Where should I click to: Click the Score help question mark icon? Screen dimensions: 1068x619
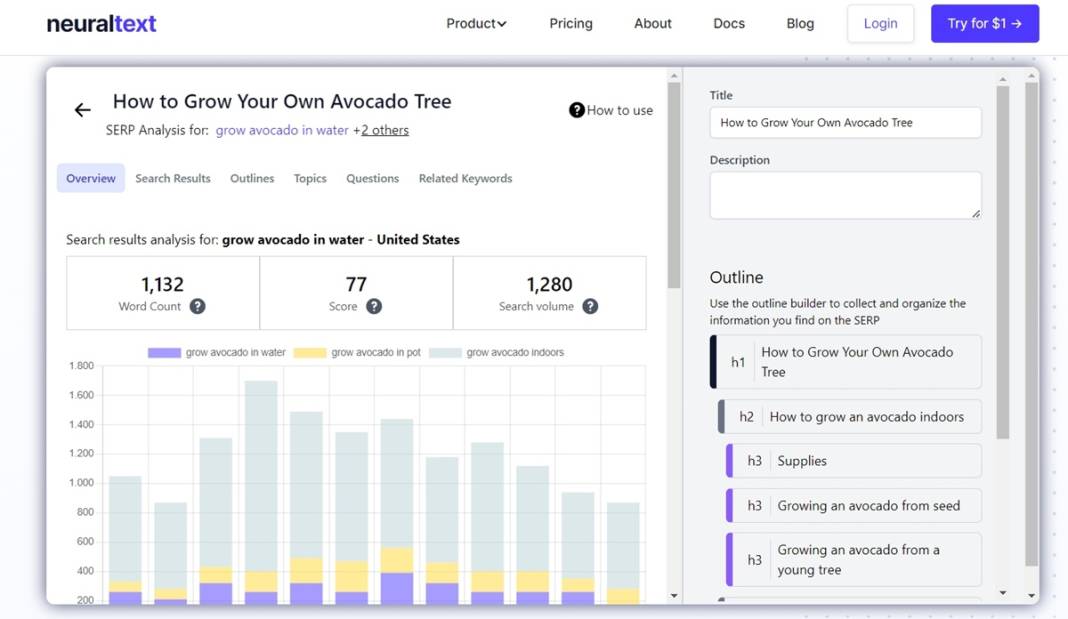374,307
